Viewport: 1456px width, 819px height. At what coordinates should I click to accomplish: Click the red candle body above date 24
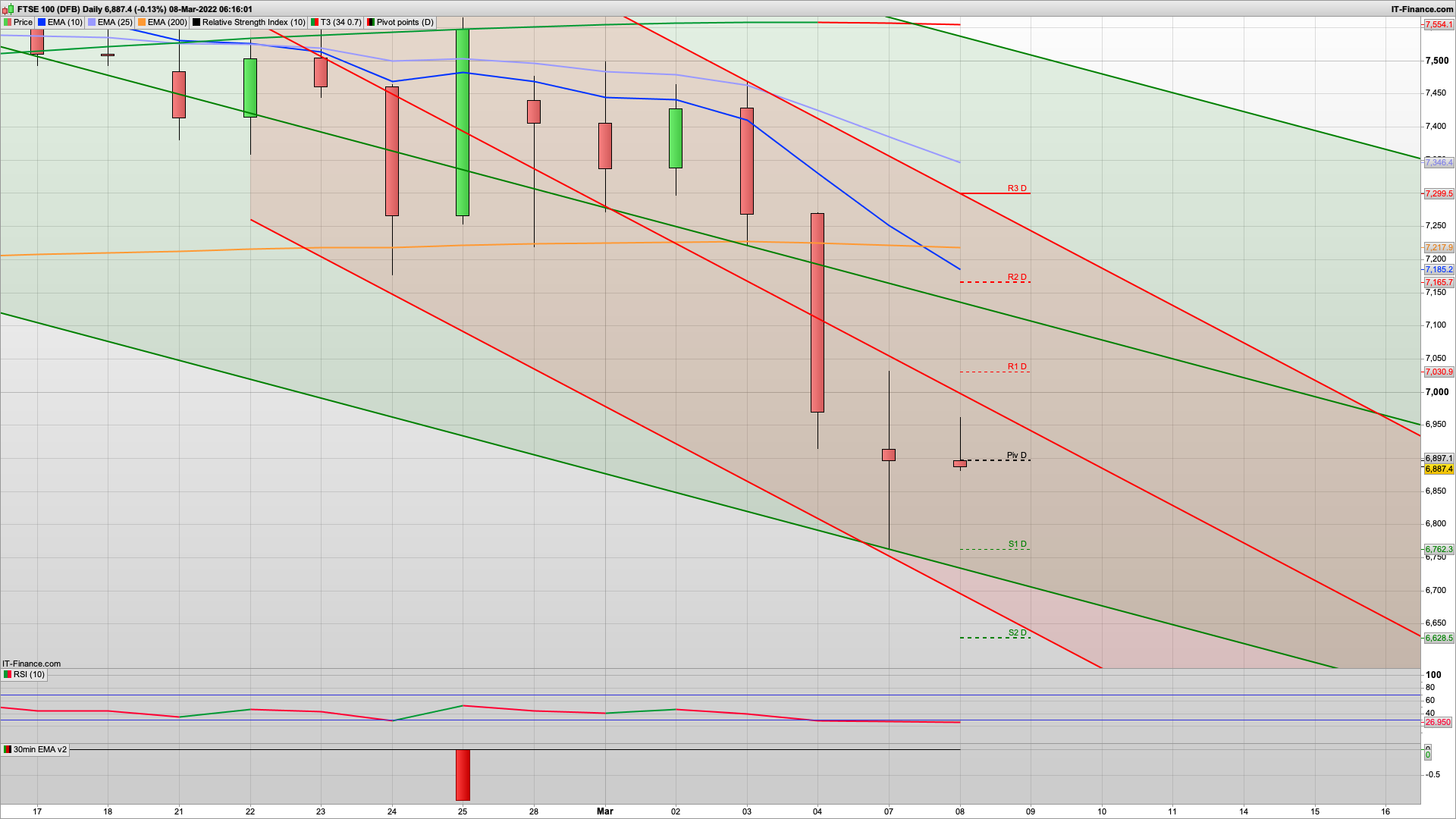[x=392, y=151]
